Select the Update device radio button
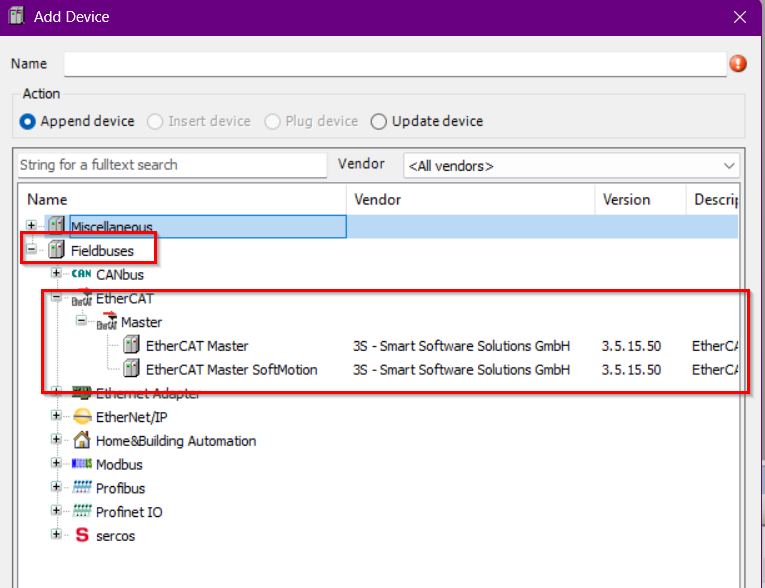Image resolution: width=765 pixels, height=588 pixels. point(379,121)
